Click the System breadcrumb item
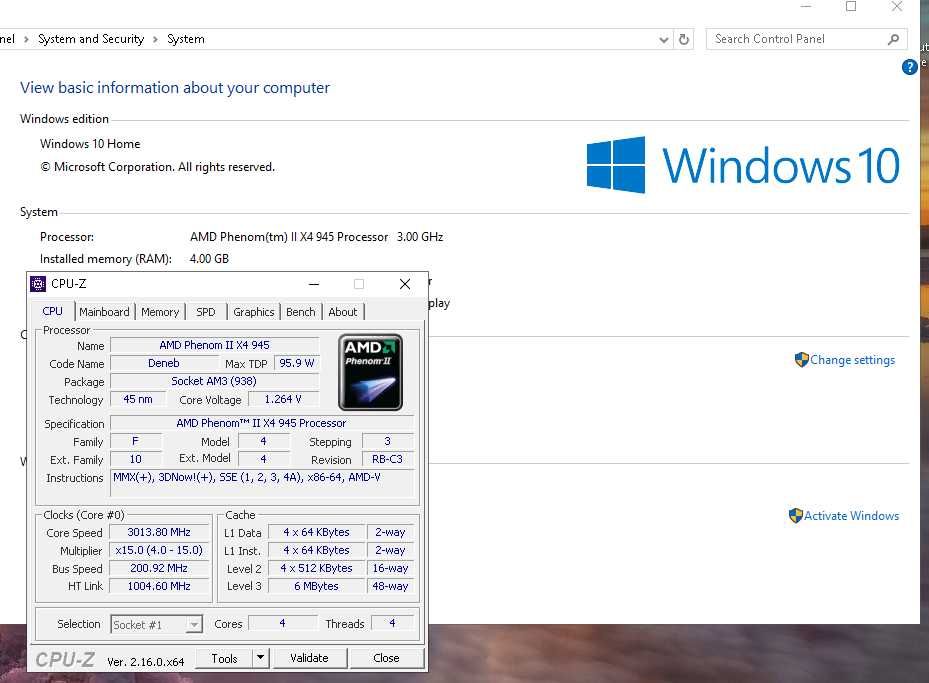The width and height of the screenshot is (929, 683). (x=185, y=39)
